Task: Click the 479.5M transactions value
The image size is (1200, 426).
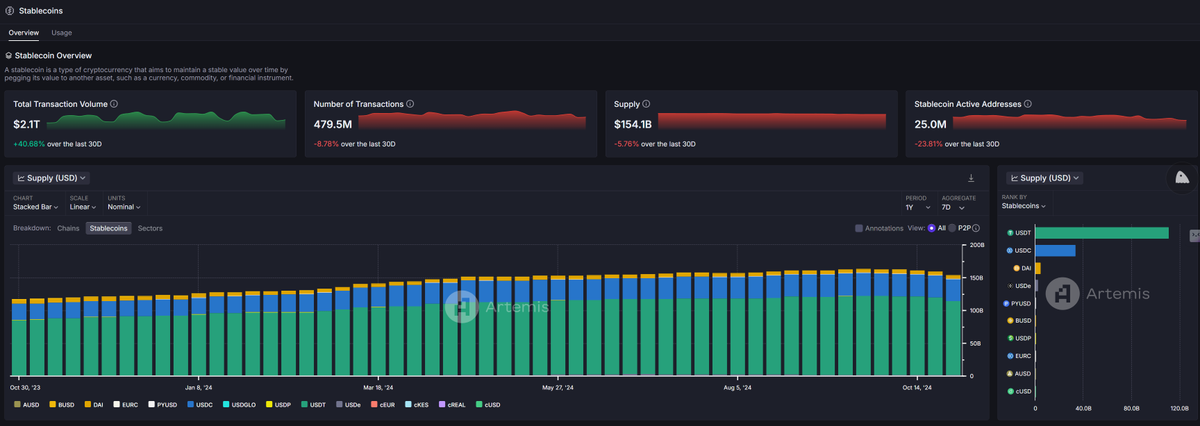Action: tap(333, 124)
